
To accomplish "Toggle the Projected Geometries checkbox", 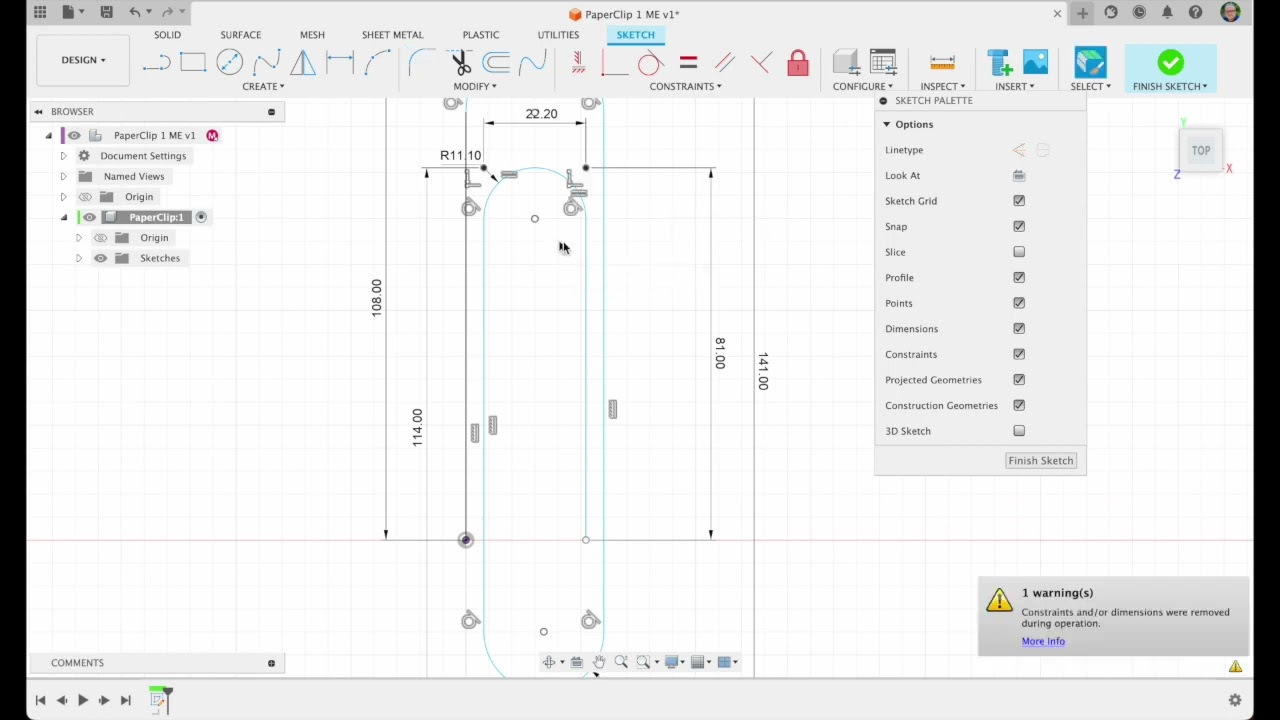I will coord(1019,380).
